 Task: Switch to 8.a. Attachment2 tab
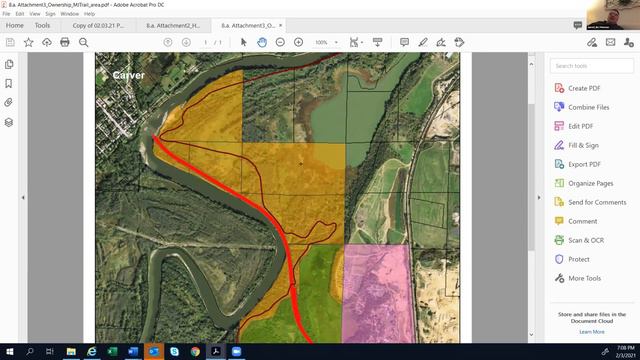(173, 25)
